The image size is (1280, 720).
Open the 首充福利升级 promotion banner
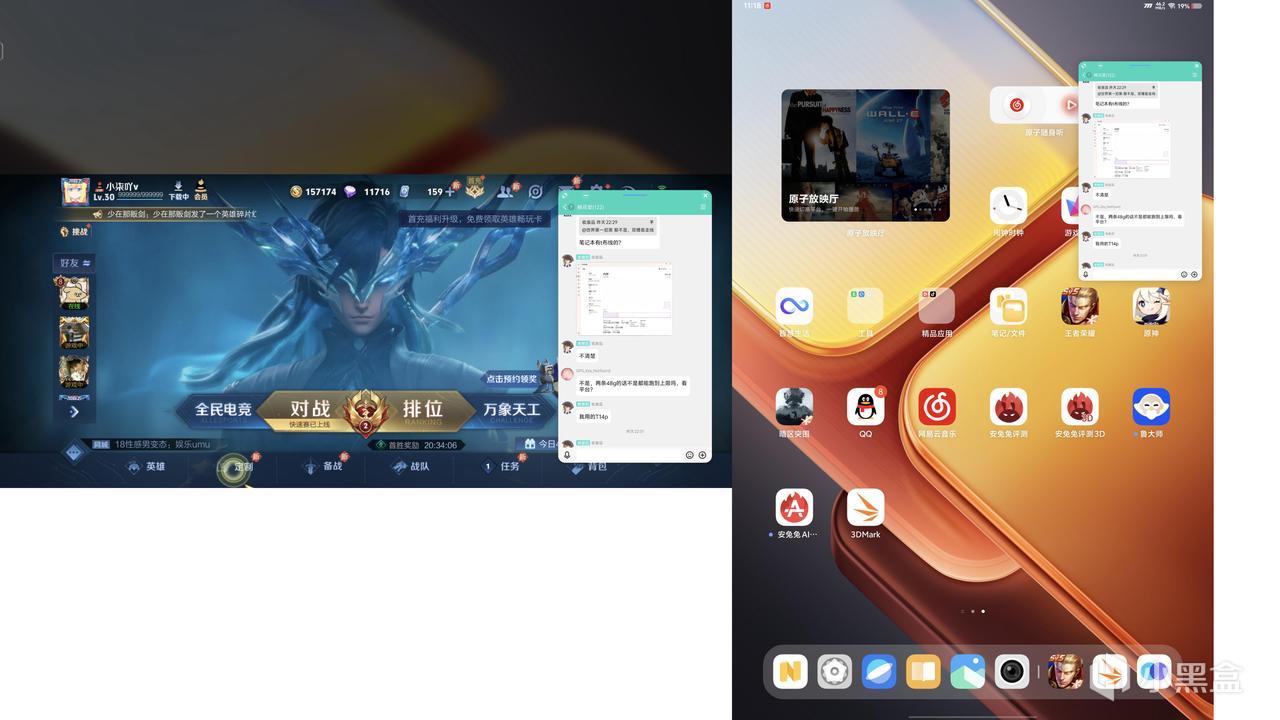point(476,219)
